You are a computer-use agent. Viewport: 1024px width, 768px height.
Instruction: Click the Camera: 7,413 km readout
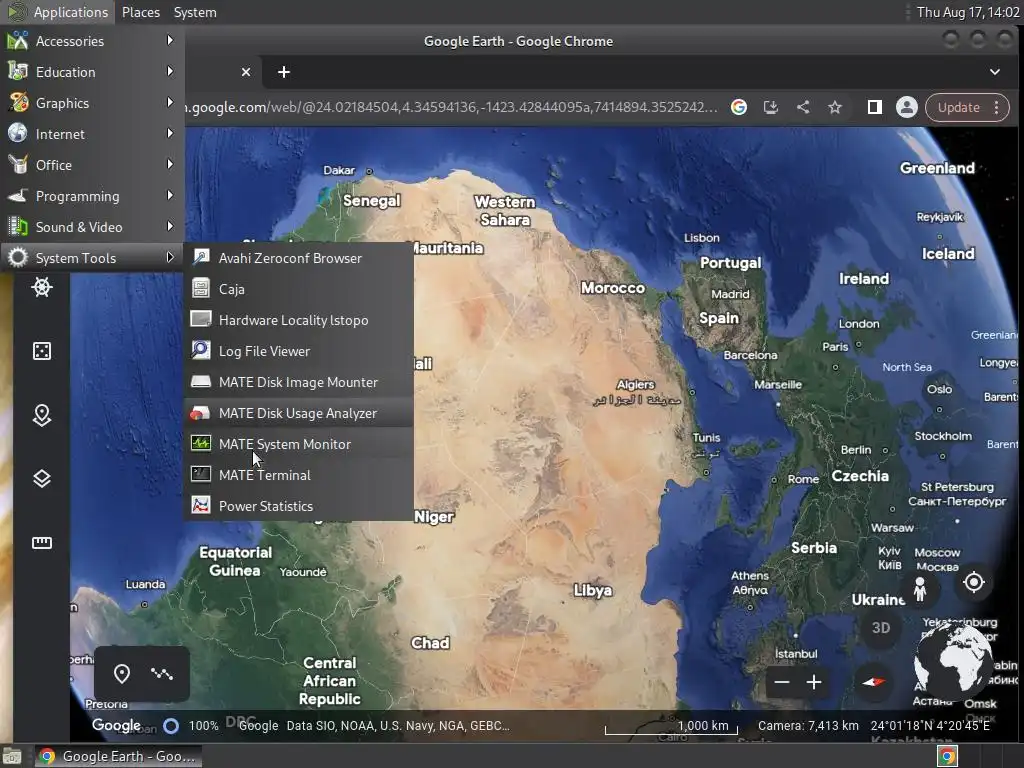pyautogui.click(x=808, y=726)
